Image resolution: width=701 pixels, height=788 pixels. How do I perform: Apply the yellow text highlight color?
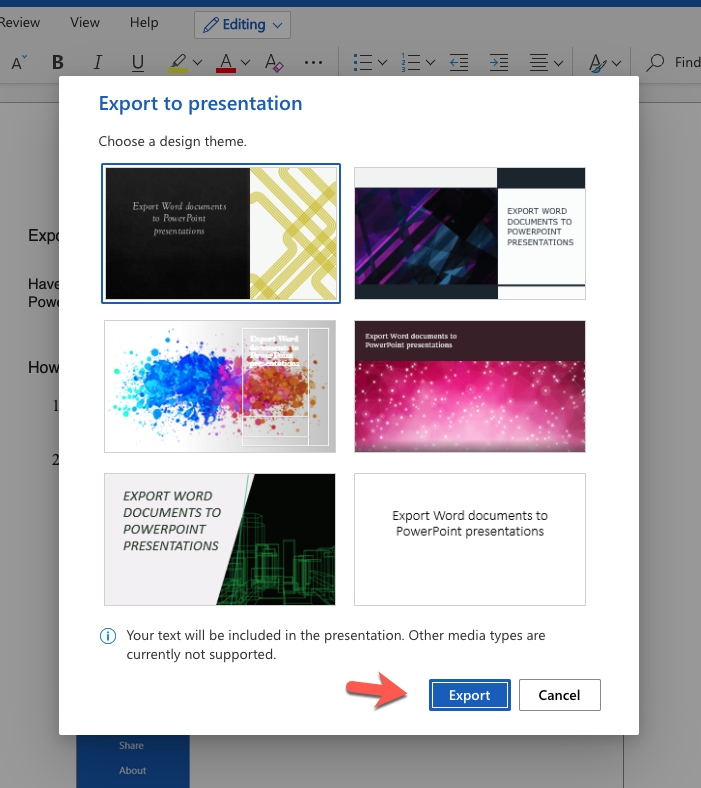click(x=178, y=63)
